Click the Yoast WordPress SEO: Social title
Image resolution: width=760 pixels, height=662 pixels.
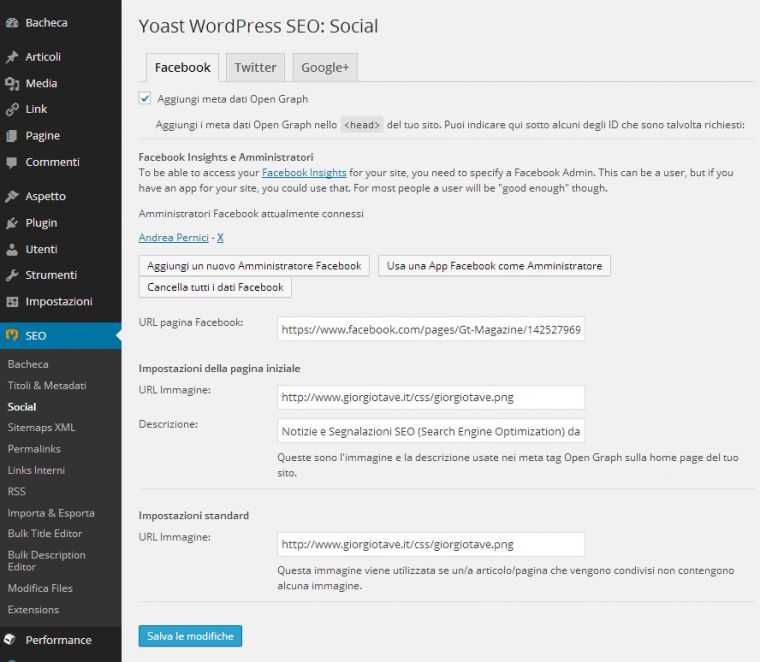pos(258,26)
